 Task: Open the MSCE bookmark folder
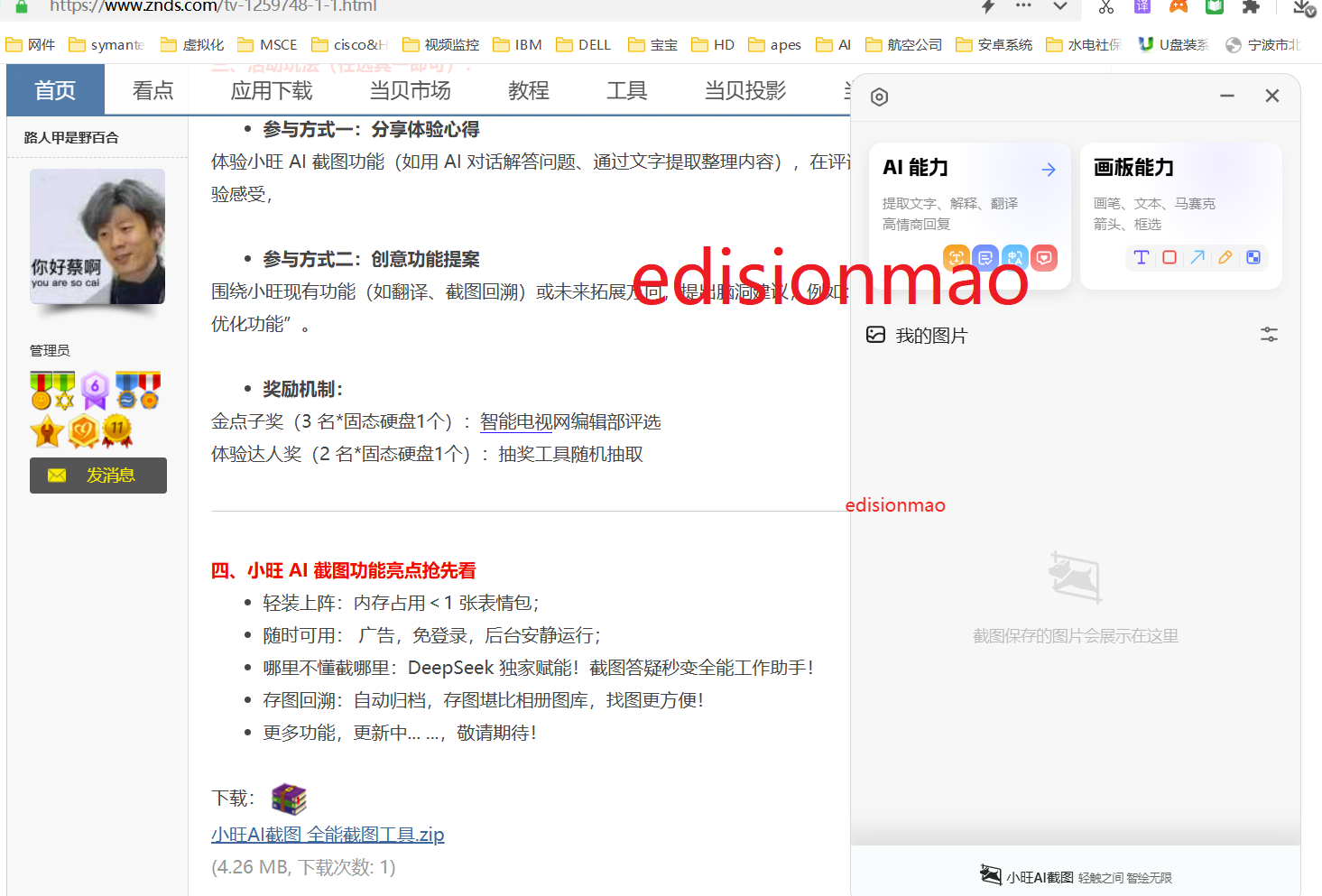(x=267, y=44)
